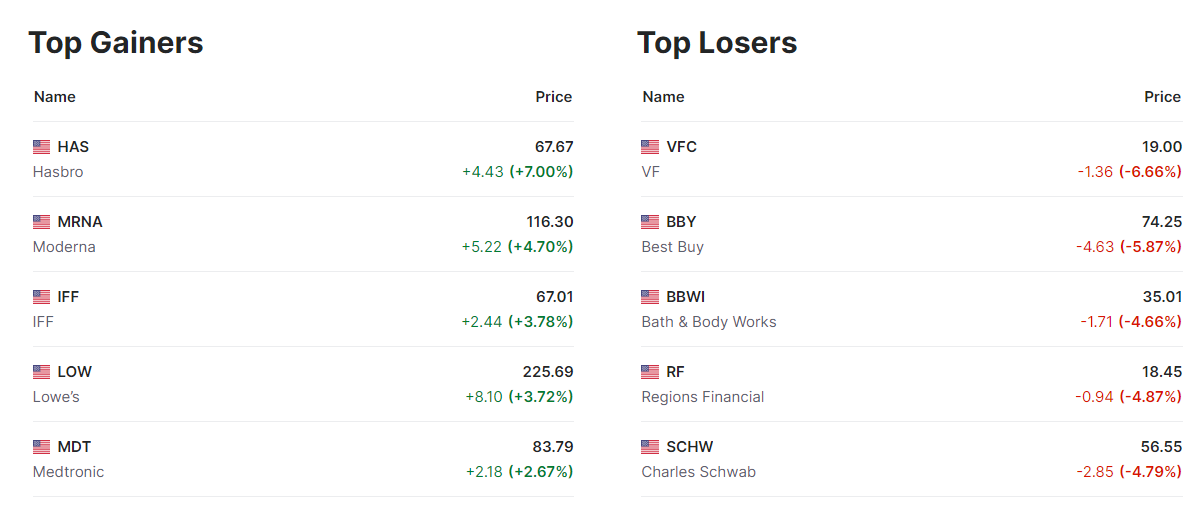Viewport: 1198px width, 517px height.
Task: Select the BBWI ticker symbol
Action: pos(686,297)
